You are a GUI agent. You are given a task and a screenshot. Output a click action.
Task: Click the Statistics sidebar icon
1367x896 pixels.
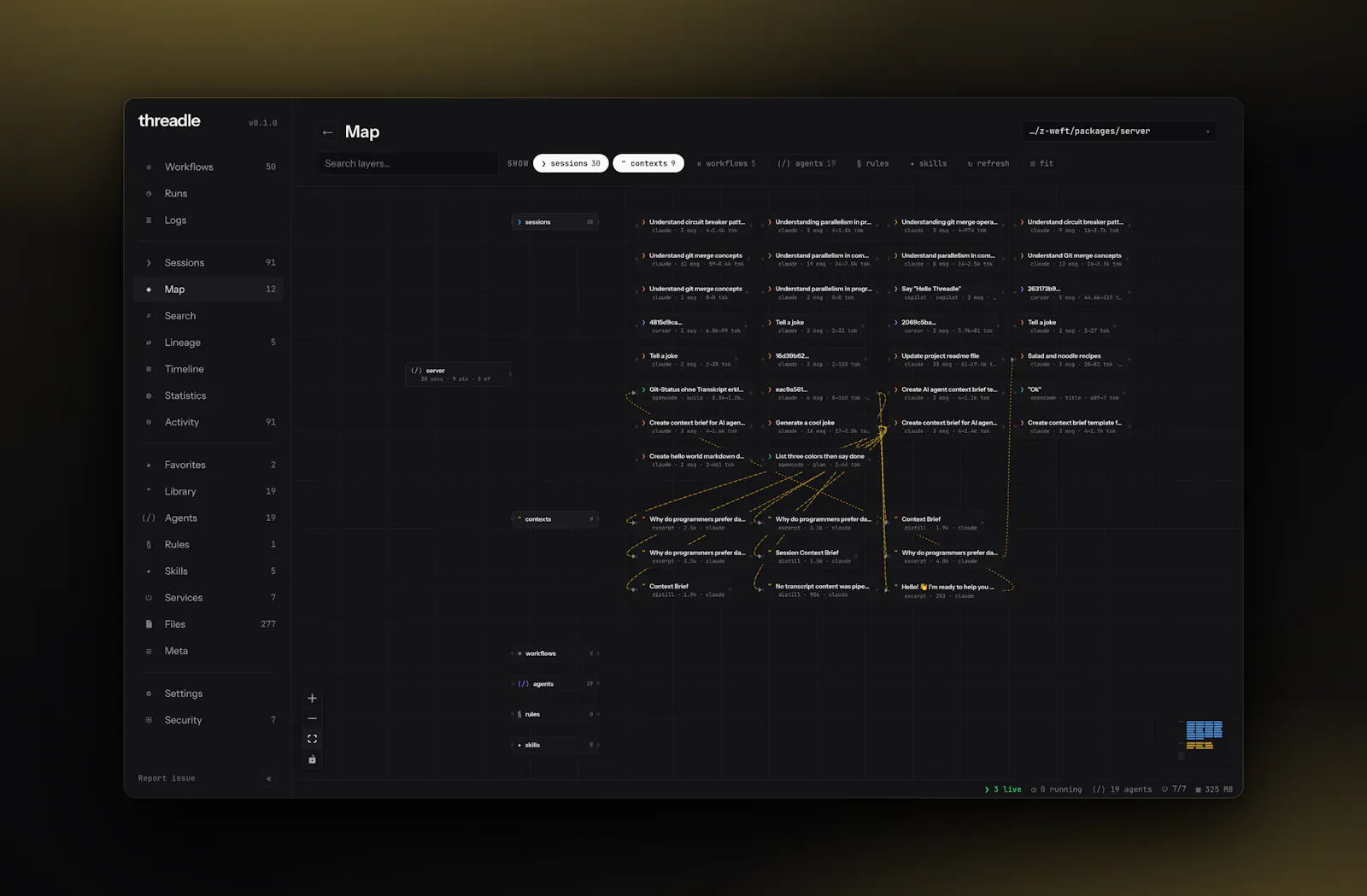coord(149,396)
